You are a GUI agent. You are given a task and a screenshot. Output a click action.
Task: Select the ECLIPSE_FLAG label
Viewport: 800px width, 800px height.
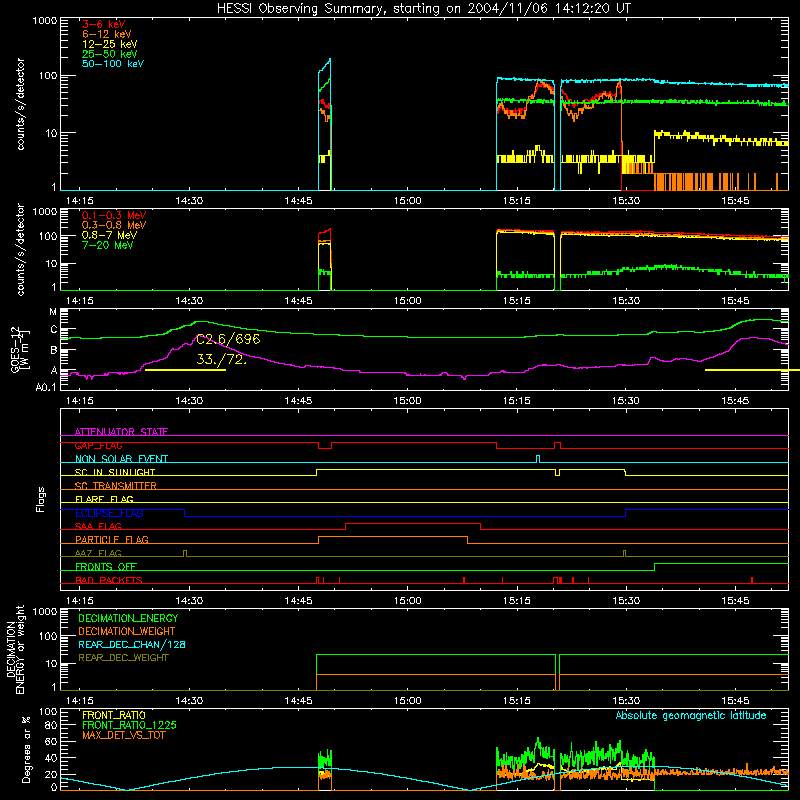pos(109,513)
